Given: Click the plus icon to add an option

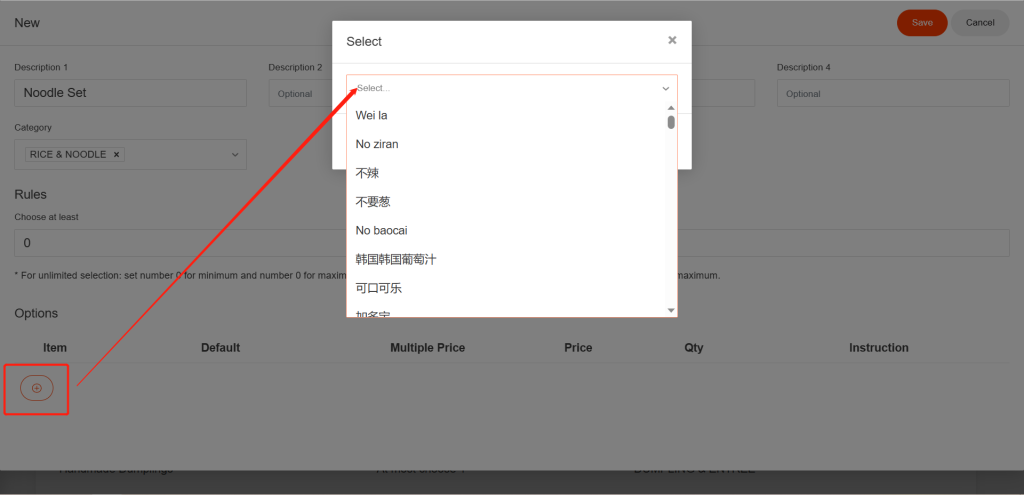Looking at the screenshot, I should [37, 388].
